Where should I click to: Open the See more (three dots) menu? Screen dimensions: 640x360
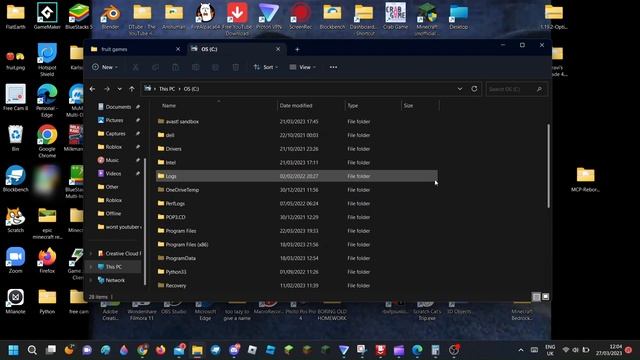tap(333, 67)
